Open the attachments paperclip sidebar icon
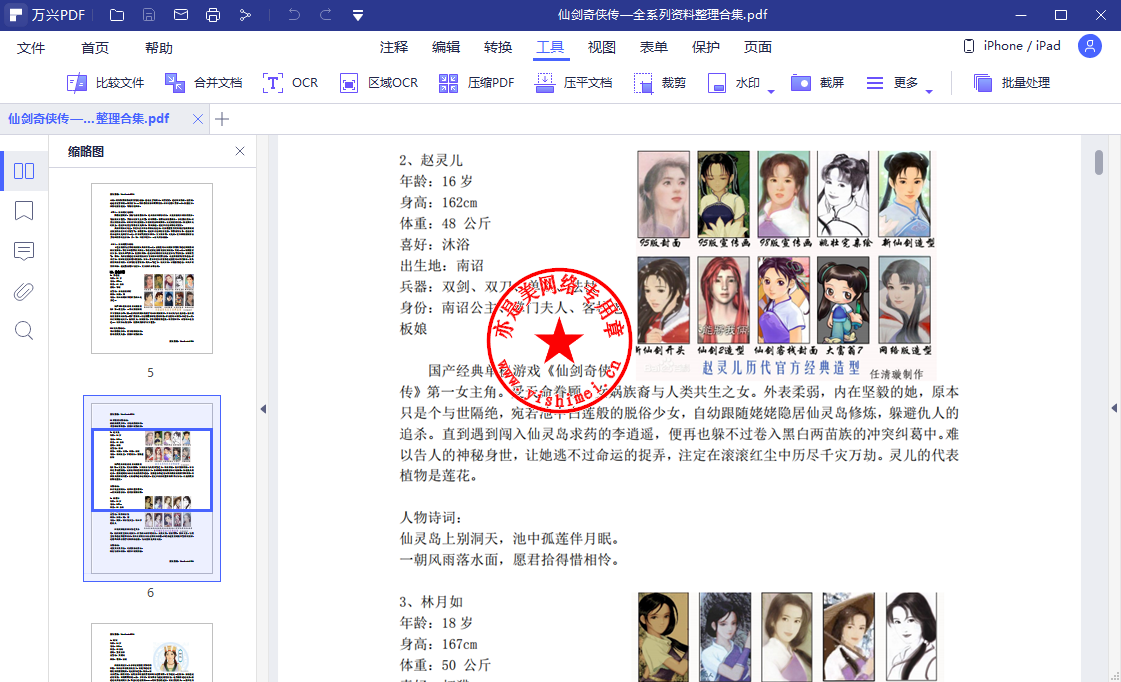This screenshot has height=682, width=1121. [24, 291]
